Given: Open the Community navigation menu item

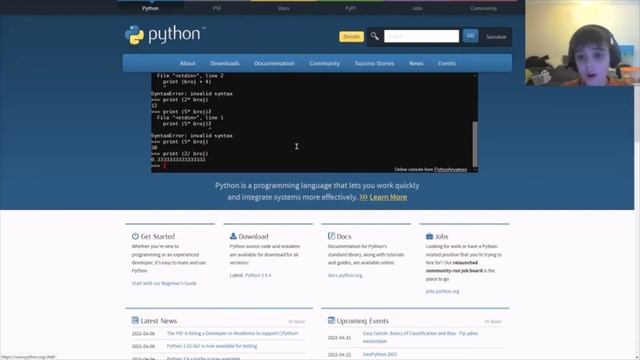Looking at the screenshot, I should pos(324,63).
